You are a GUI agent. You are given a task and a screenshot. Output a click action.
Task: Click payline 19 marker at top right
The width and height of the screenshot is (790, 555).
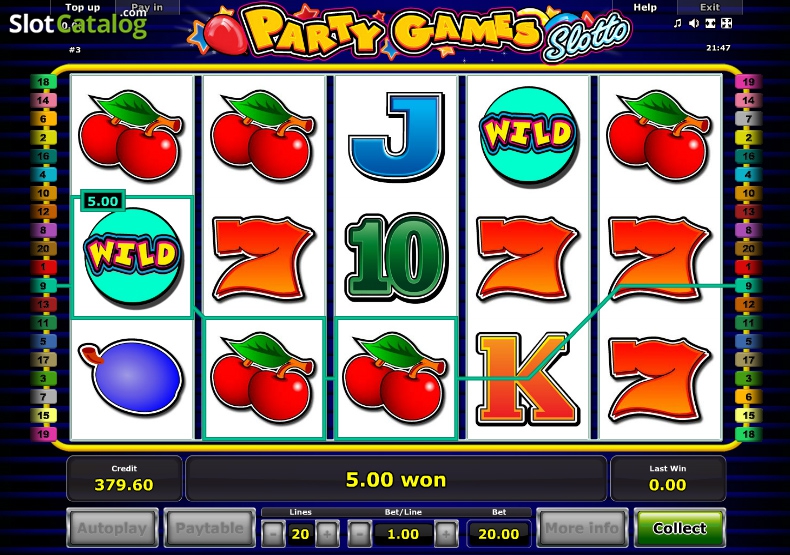(748, 82)
